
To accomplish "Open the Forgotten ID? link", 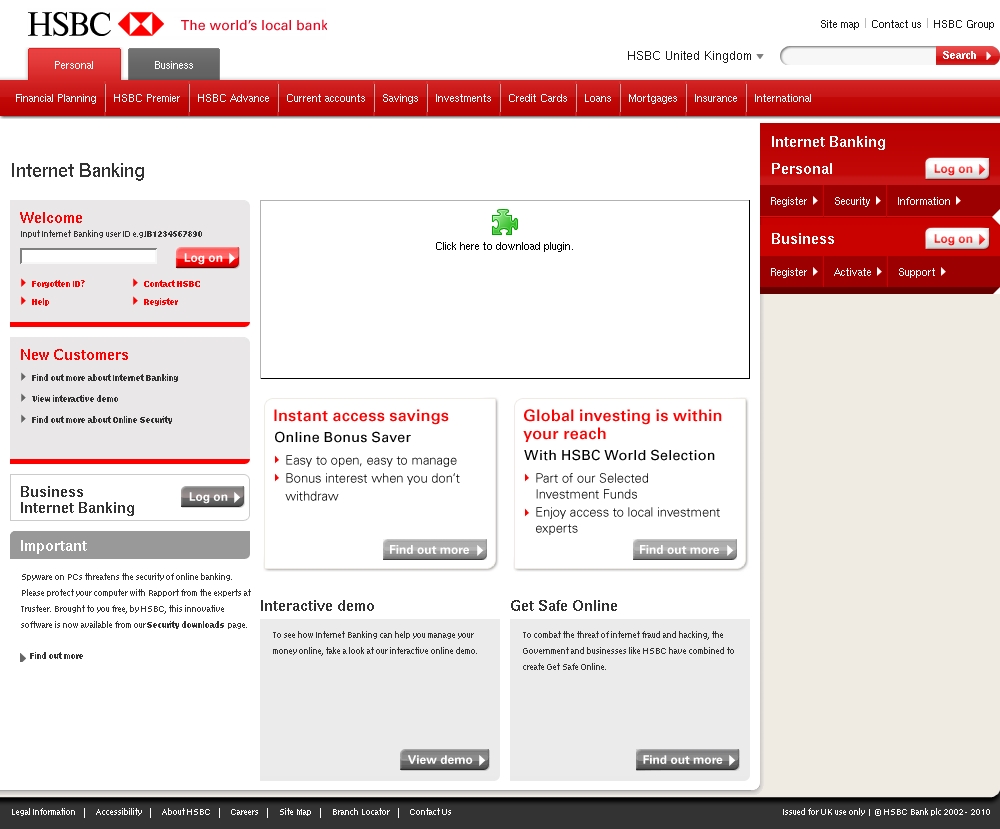I will pos(58,284).
